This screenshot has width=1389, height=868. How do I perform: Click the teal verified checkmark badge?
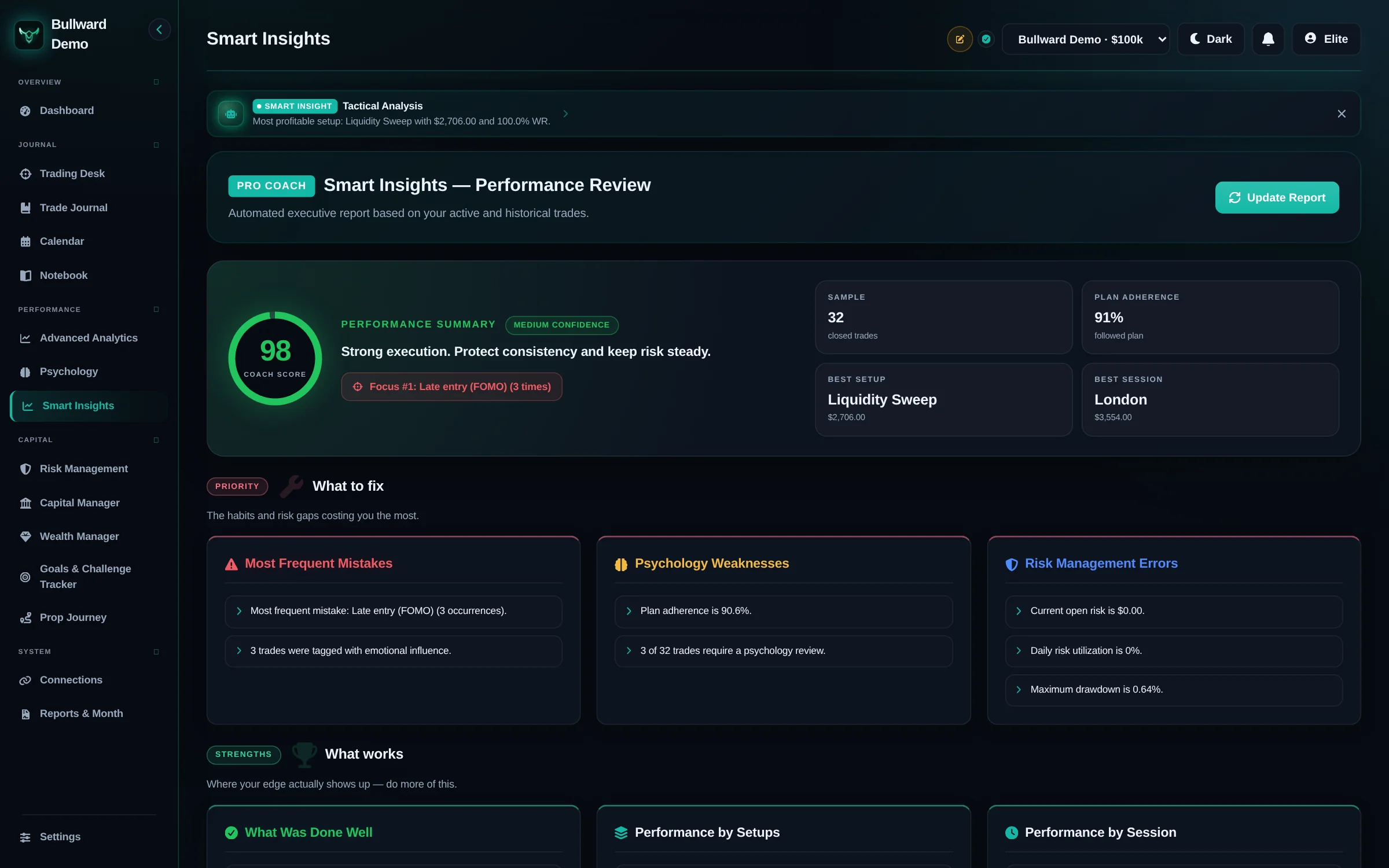986,39
